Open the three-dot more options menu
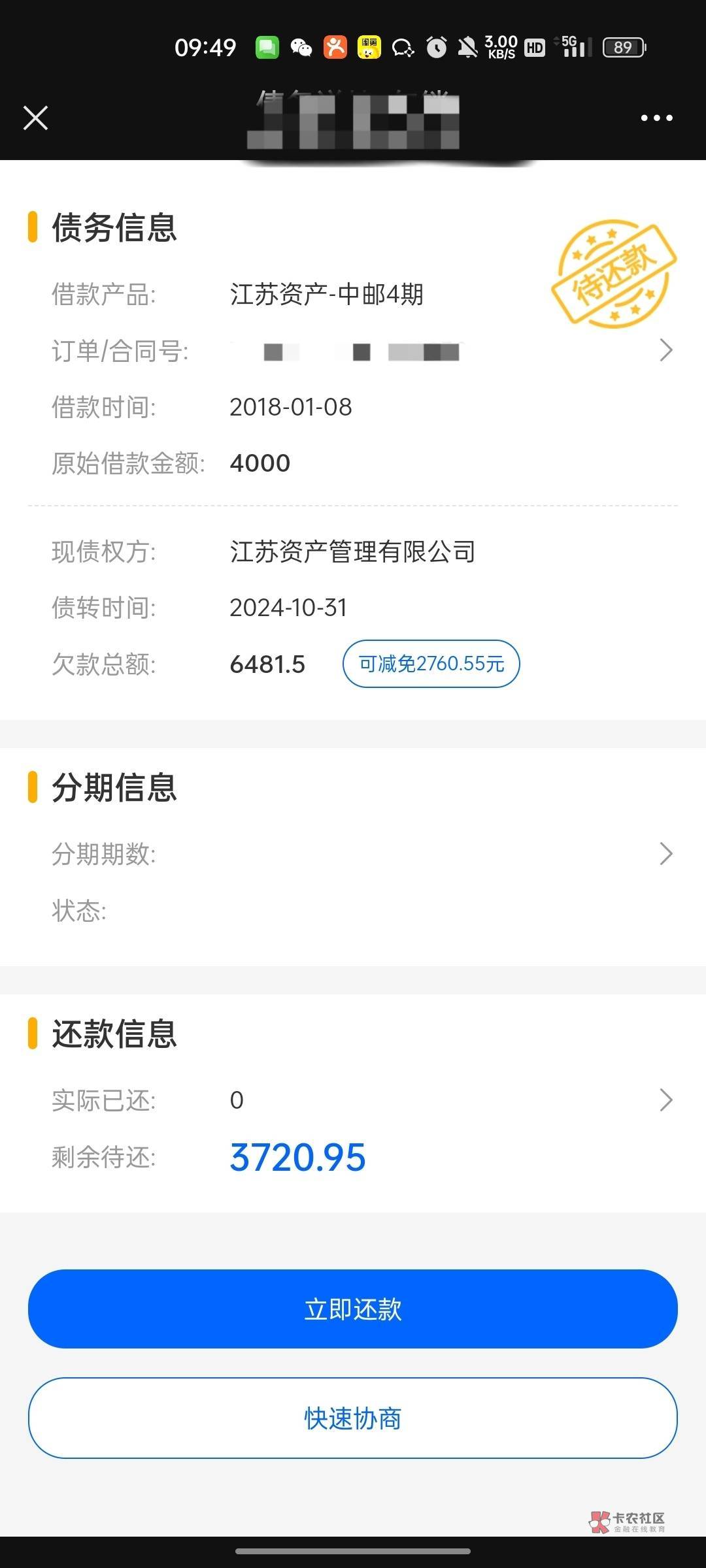Image resolution: width=706 pixels, height=1568 pixels. tap(656, 118)
